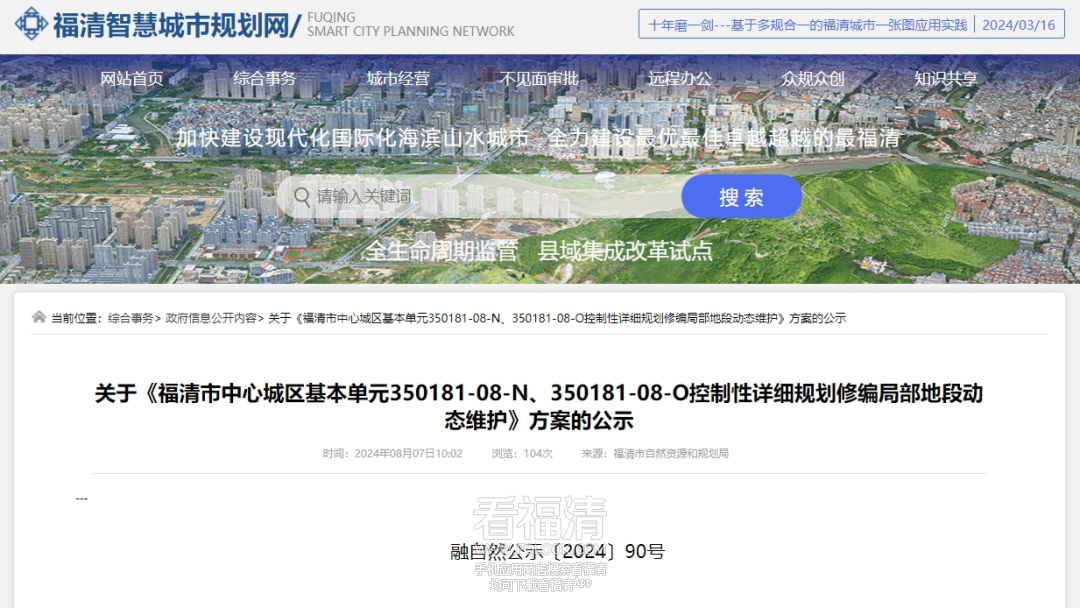Go to 综合事务 in the breadcrumb
Screen dimensions: 1080x608
pyautogui.click(x=131, y=318)
